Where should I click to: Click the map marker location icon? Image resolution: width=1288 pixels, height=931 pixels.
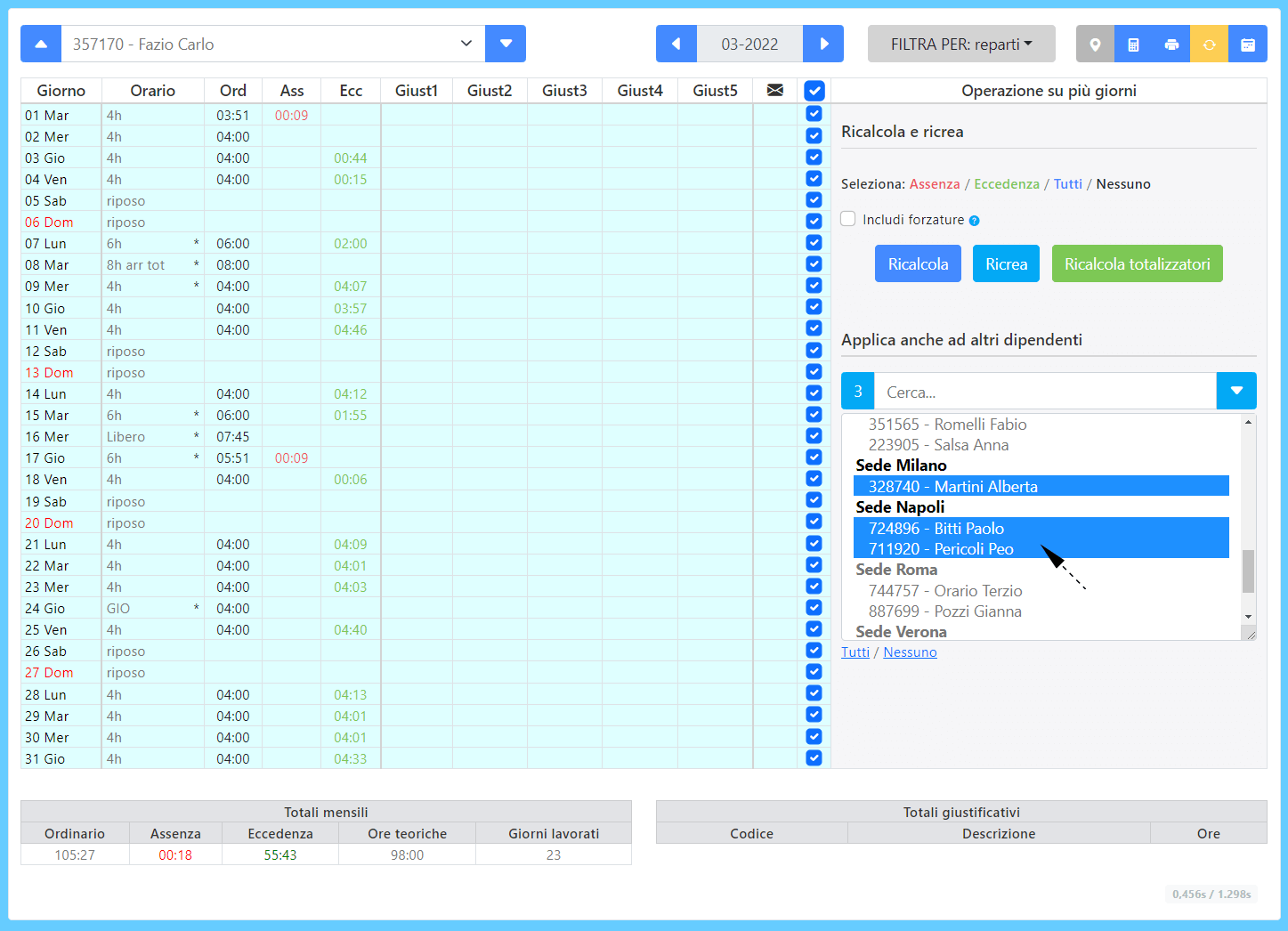(1095, 44)
